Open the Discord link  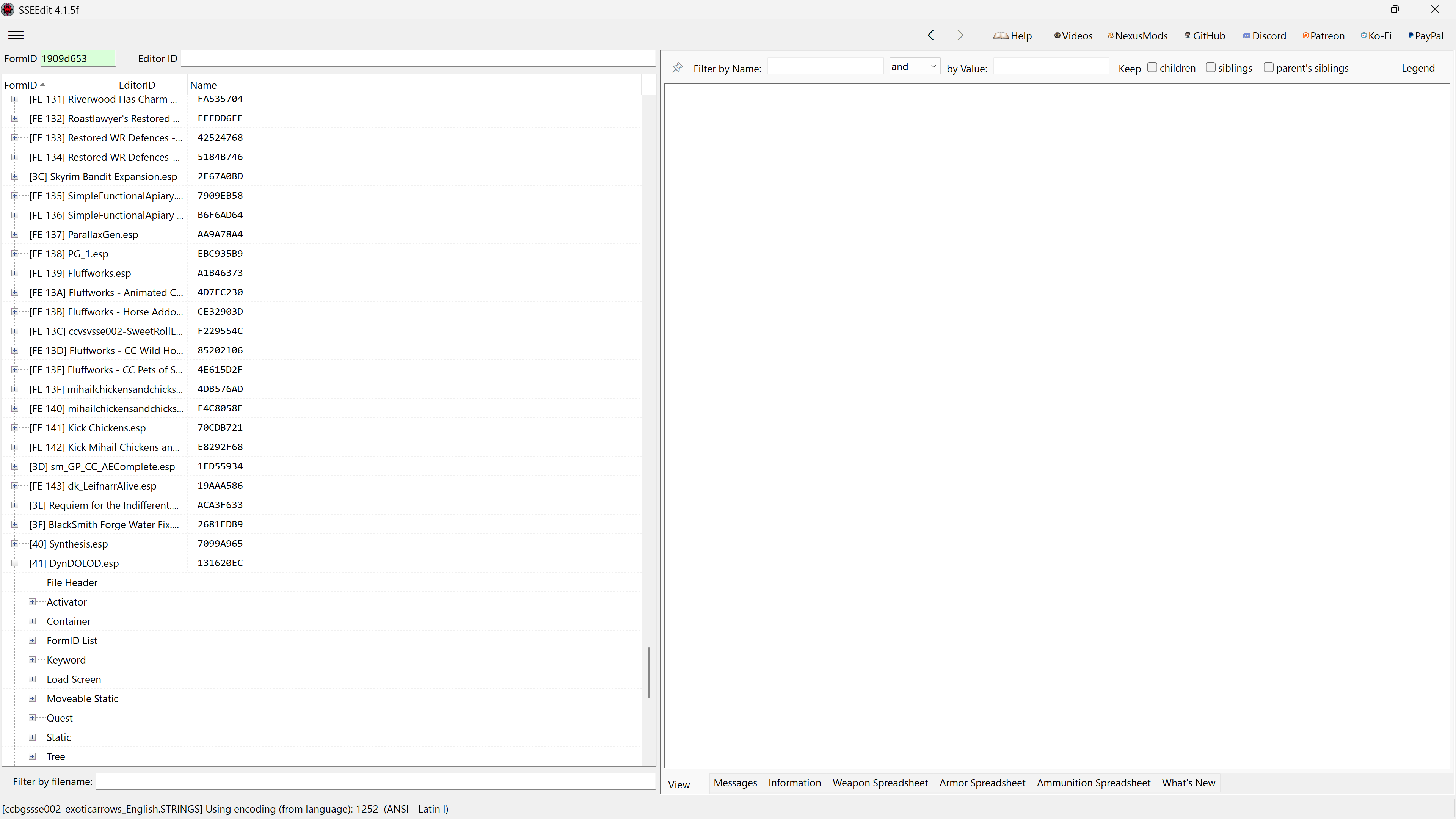[1265, 36]
